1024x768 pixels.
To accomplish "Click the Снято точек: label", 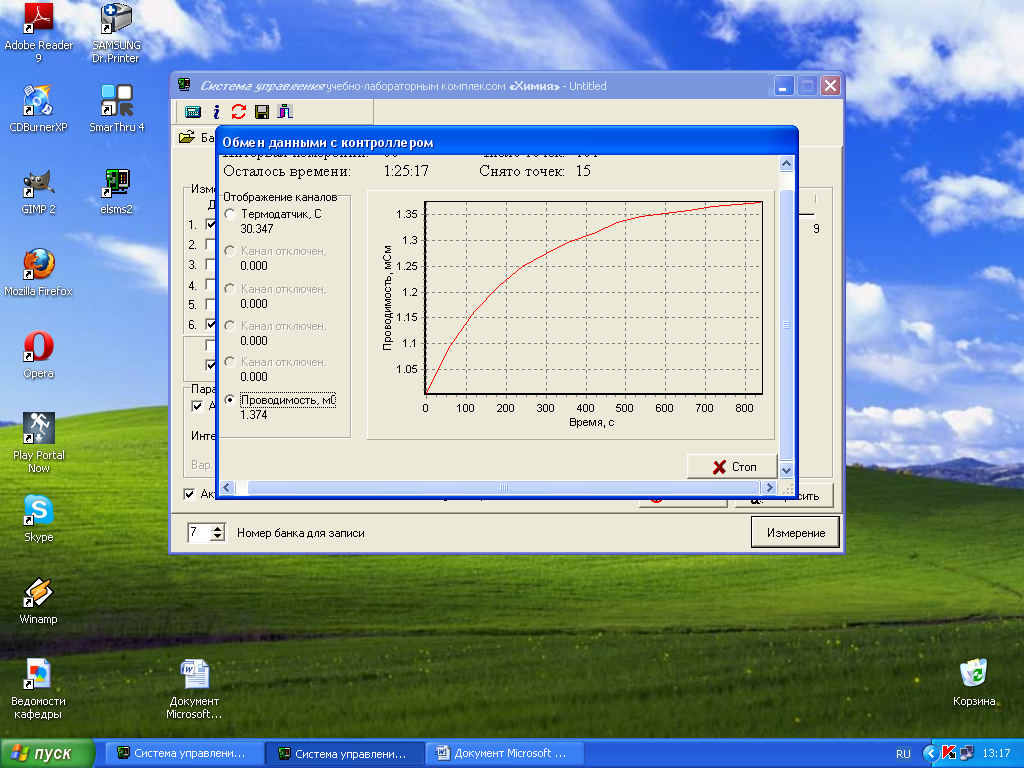I will (522, 171).
